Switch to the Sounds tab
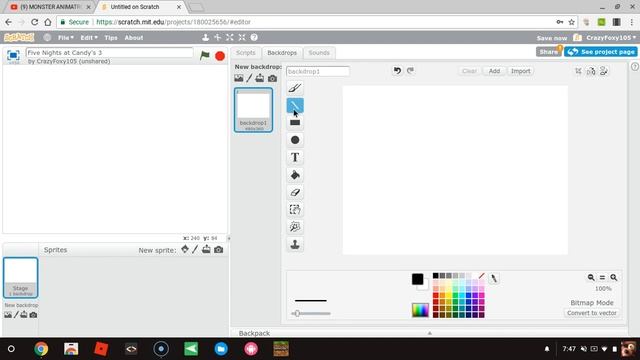Image resolution: width=640 pixels, height=360 pixels. 319,53
